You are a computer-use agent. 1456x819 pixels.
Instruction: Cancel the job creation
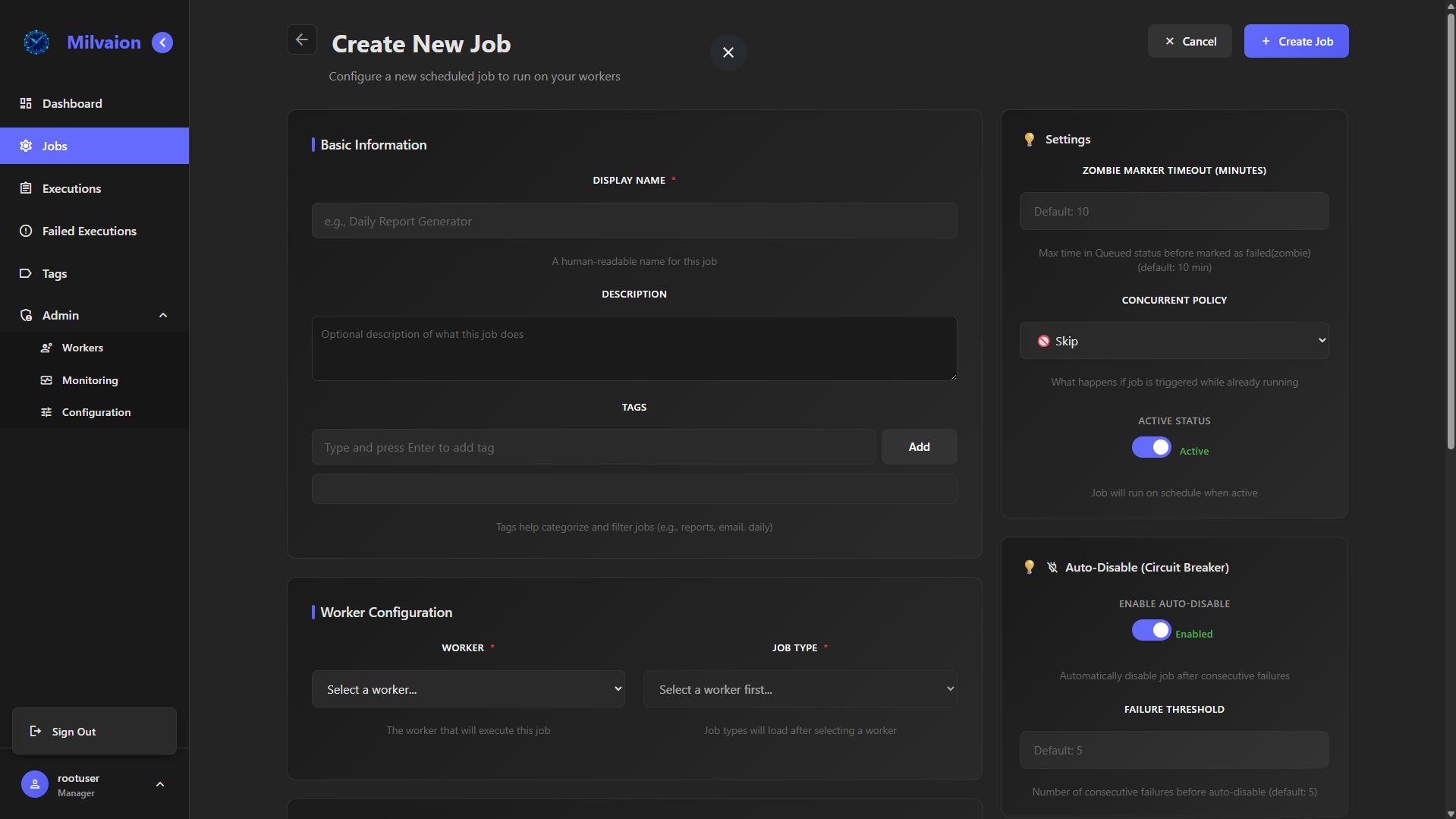pyautogui.click(x=1189, y=41)
